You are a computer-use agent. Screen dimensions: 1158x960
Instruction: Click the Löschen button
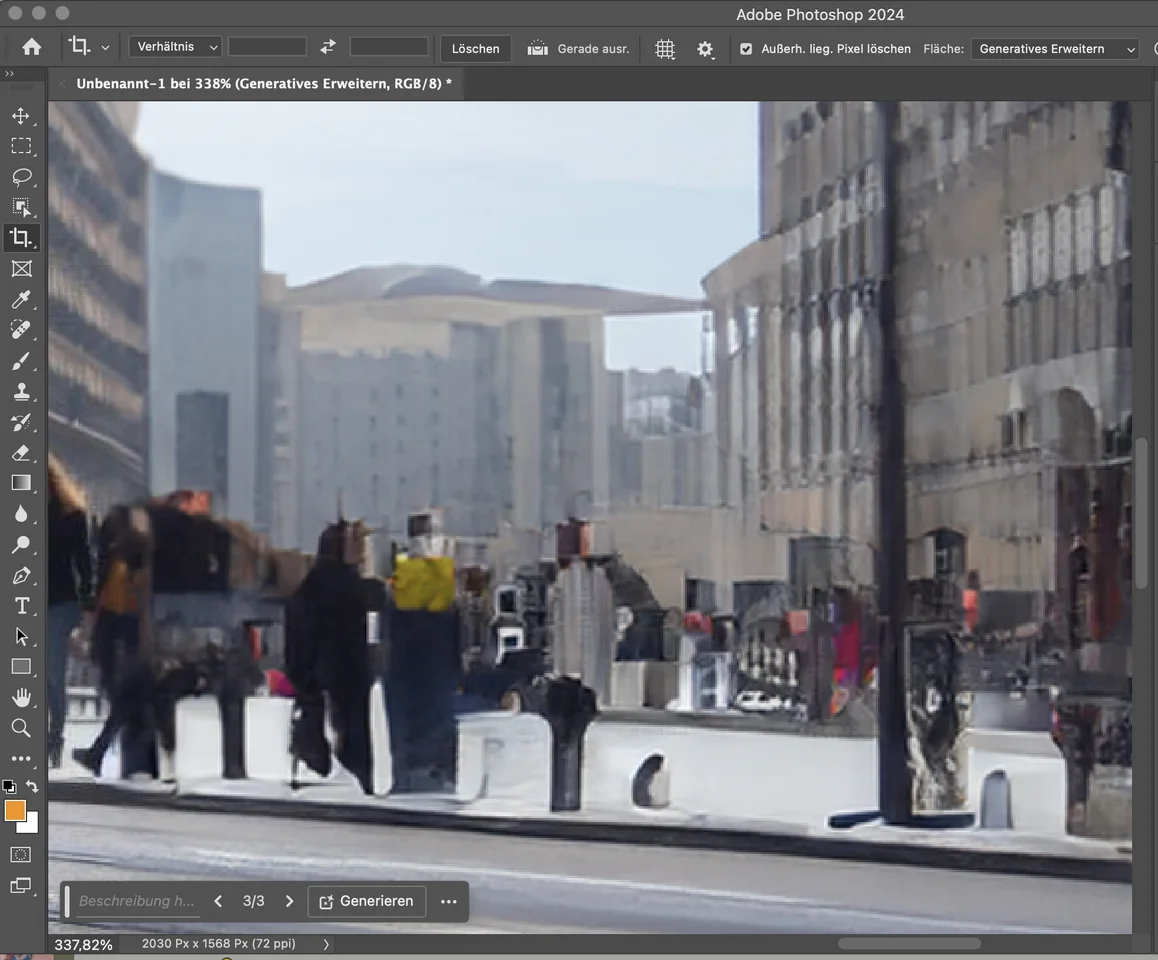(475, 49)
